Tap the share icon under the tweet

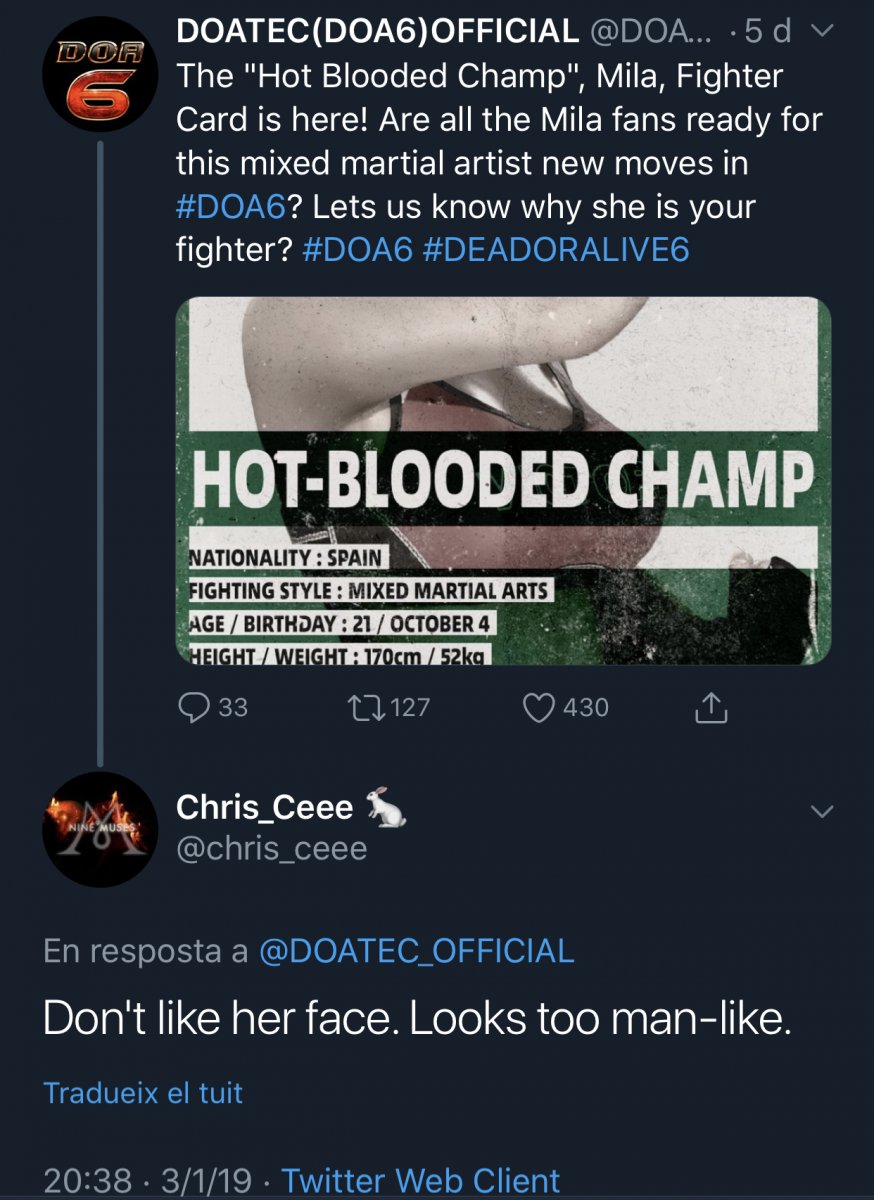tap(709, 707)
